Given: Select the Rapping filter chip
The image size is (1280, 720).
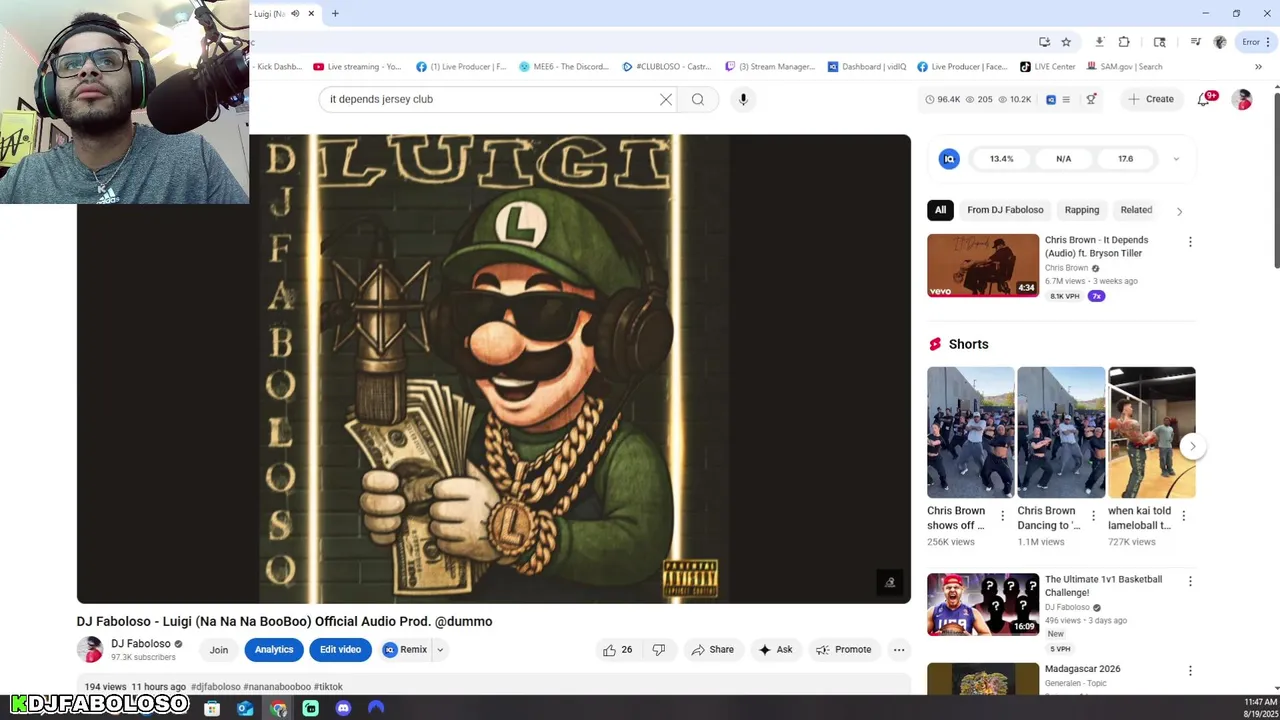Looking at the screenshot, I should tap(1081, 210).
